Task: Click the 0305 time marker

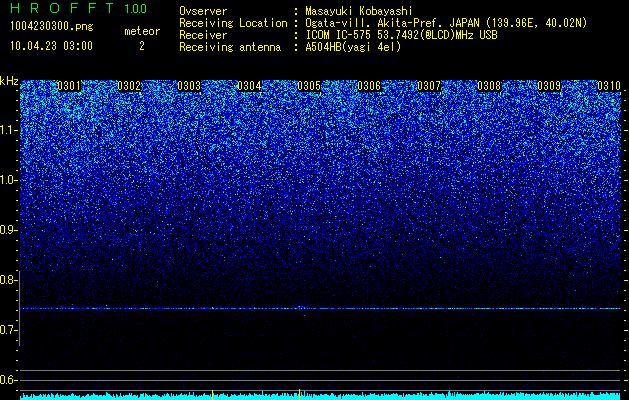Action: 309,86
